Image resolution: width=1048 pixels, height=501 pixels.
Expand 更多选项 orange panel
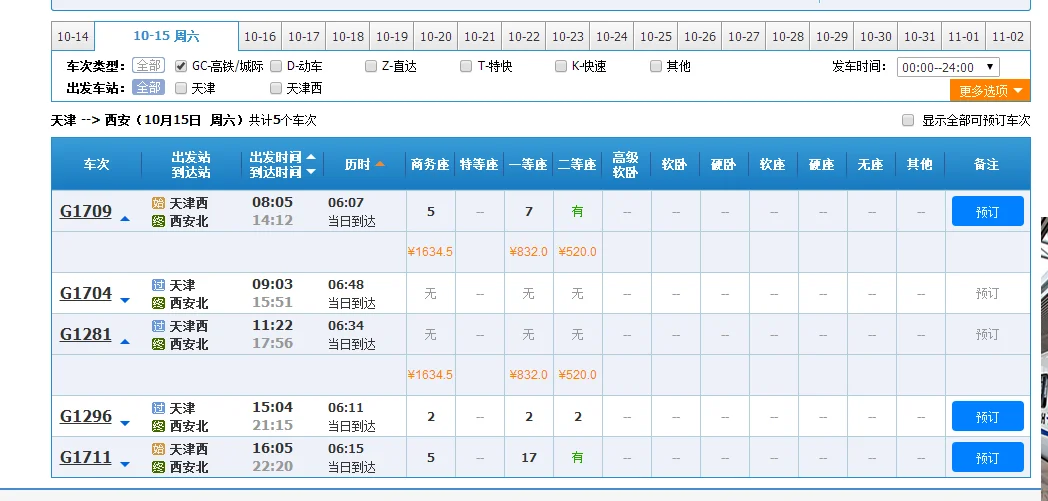990,90
